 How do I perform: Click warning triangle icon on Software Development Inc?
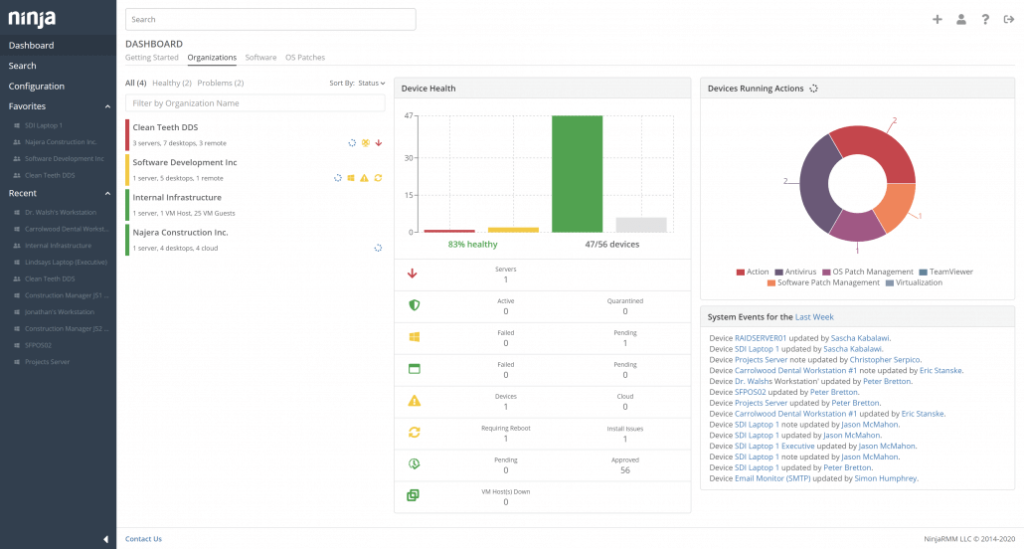pyautogui.click(x=364, y=178)
